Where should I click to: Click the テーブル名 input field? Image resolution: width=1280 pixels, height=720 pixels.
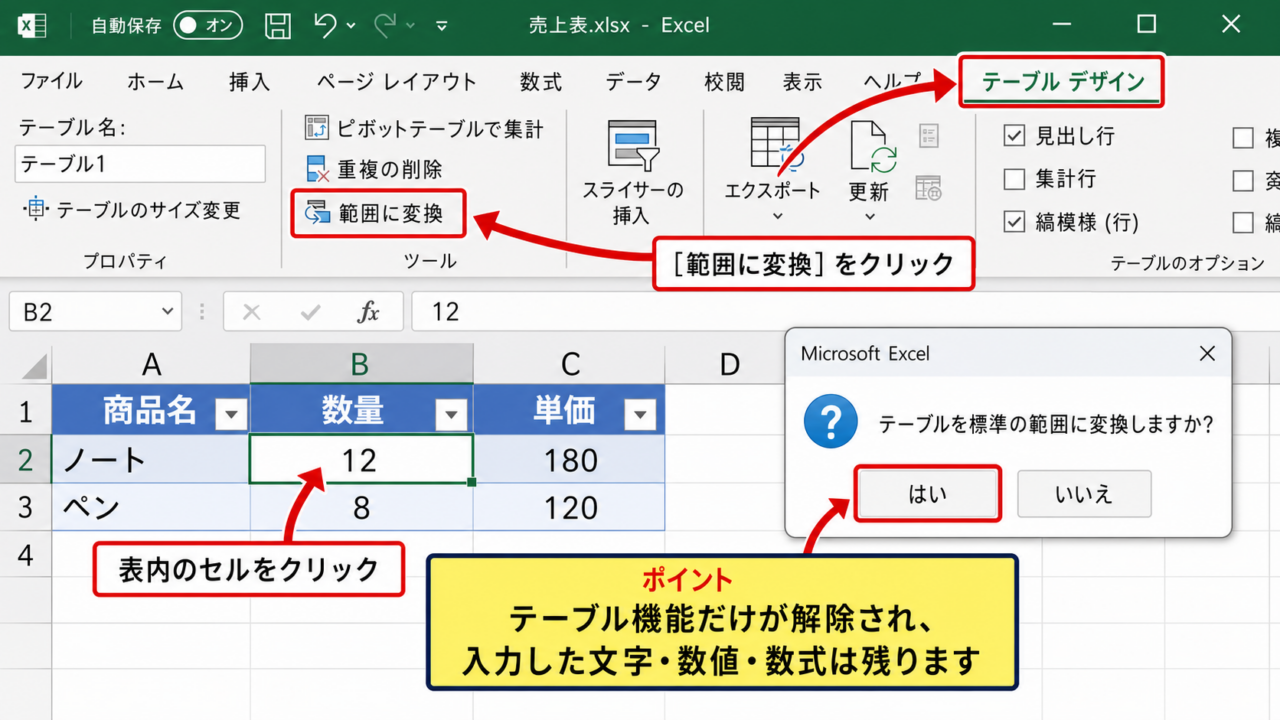(140, 164)
